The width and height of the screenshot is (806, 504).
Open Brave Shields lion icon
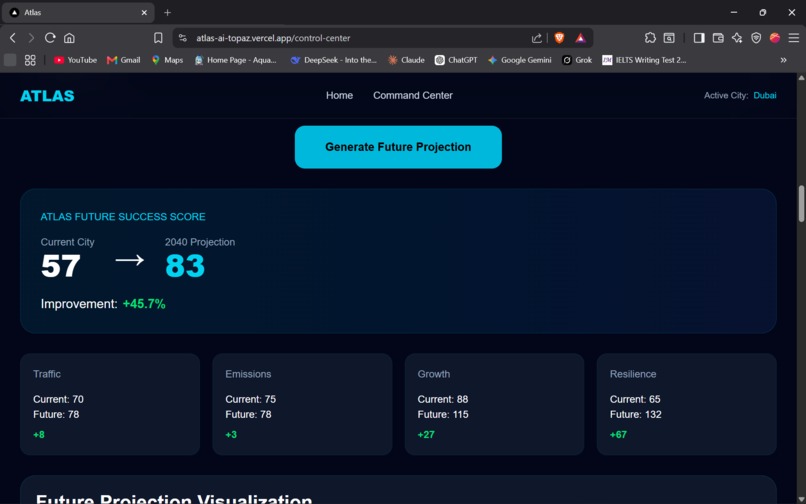559,38
